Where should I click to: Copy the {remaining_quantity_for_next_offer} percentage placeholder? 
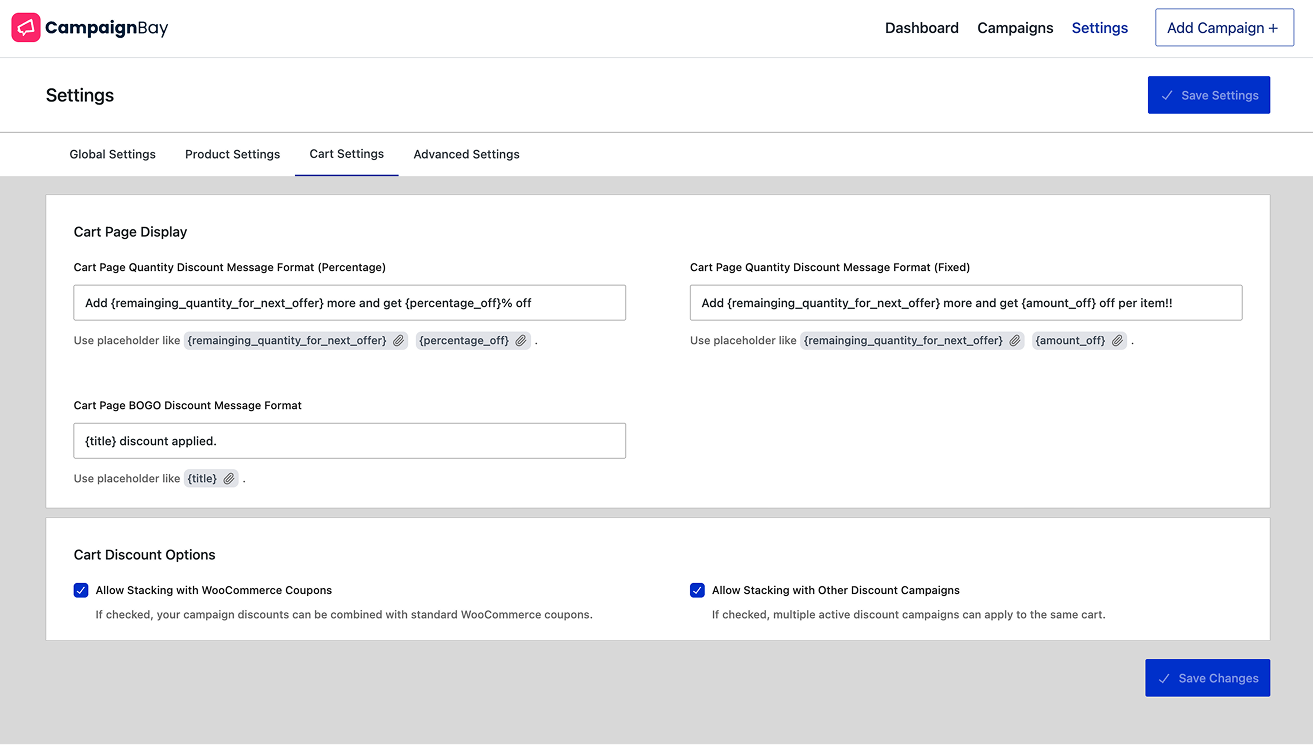tap(398, 340)
